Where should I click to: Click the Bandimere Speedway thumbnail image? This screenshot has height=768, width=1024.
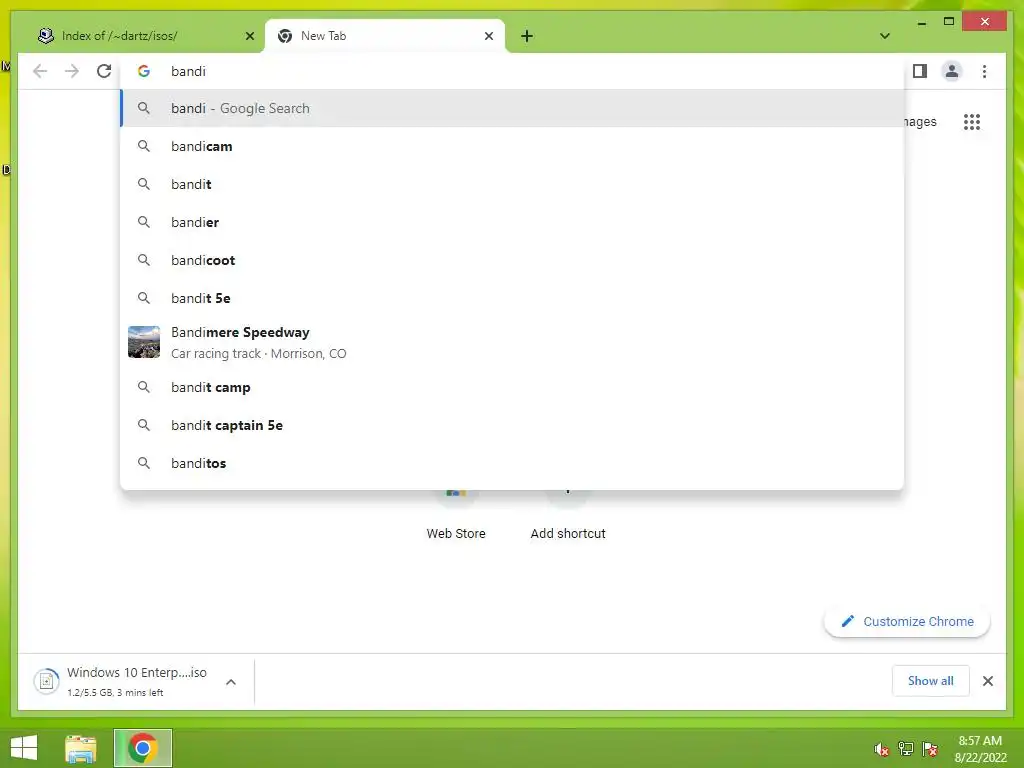144,342
